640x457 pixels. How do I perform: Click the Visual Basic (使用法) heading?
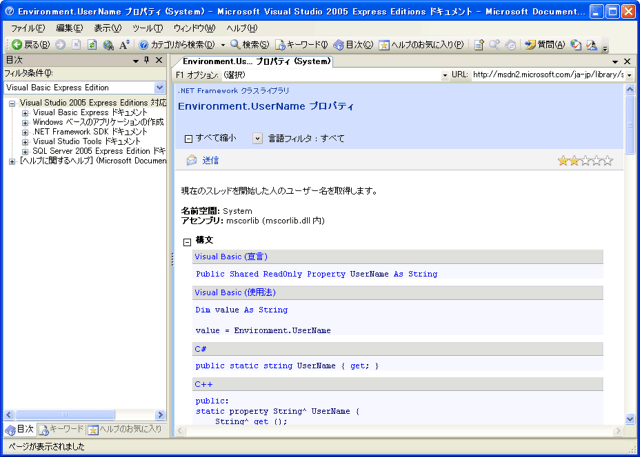[x=235, y=293]
